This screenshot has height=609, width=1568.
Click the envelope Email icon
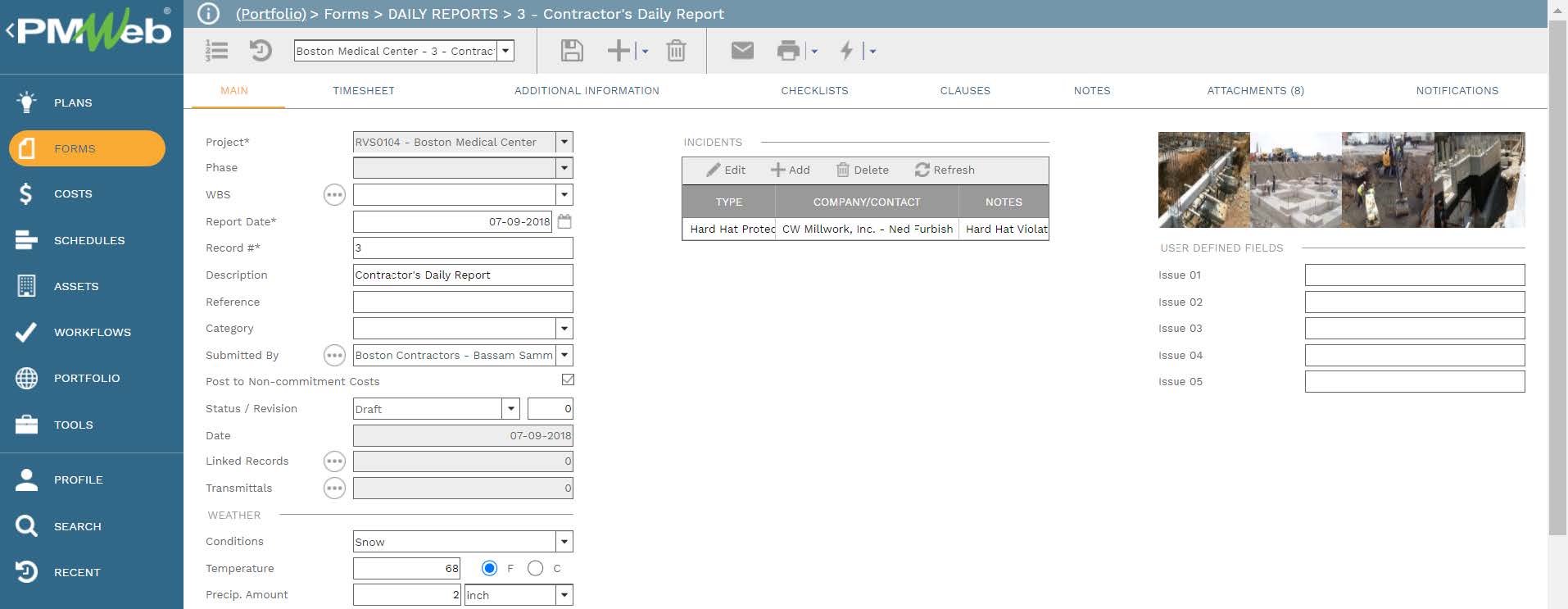[742, 51]
